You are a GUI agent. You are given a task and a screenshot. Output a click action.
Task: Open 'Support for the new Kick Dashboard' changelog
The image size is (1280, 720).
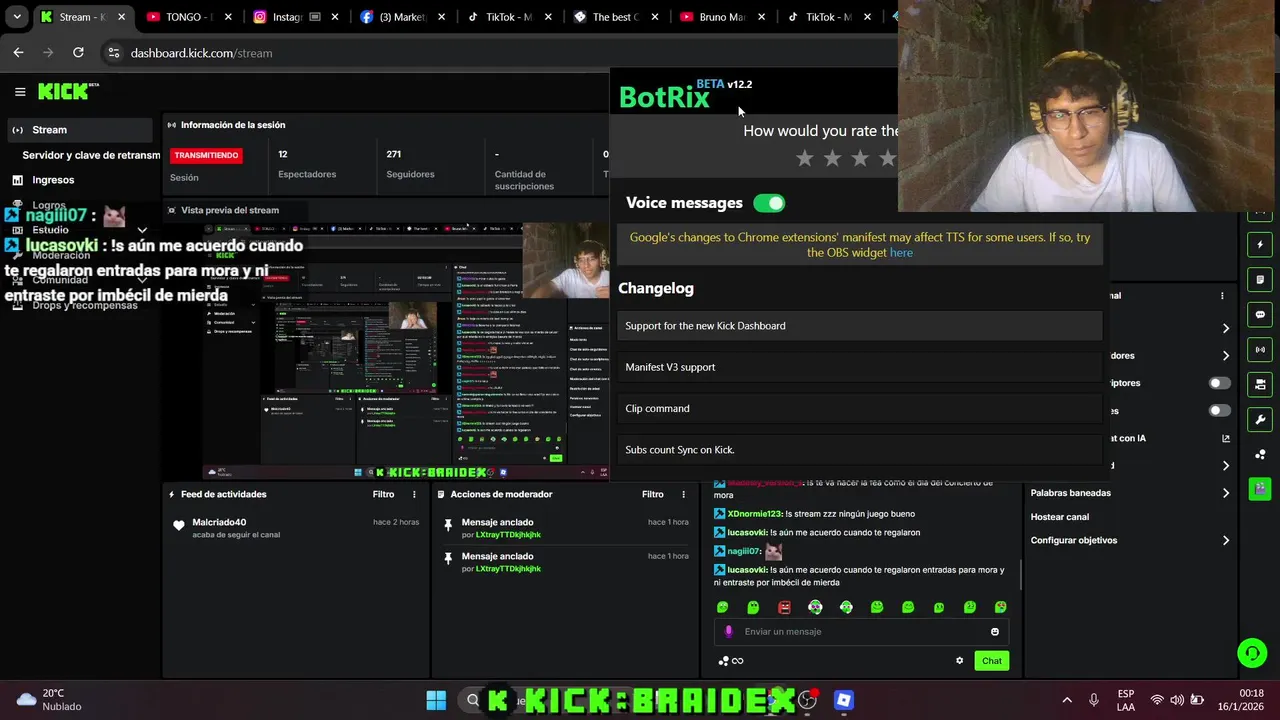860,326
